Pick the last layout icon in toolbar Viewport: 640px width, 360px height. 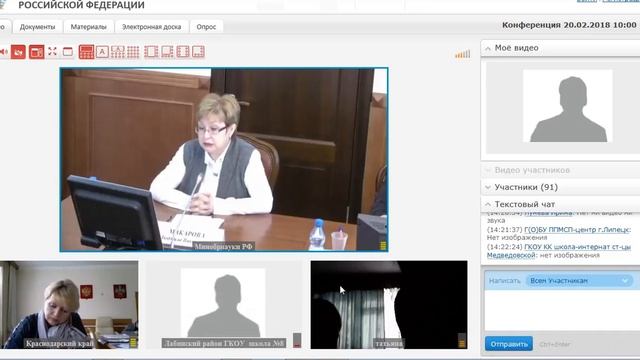tap(198, 52)
